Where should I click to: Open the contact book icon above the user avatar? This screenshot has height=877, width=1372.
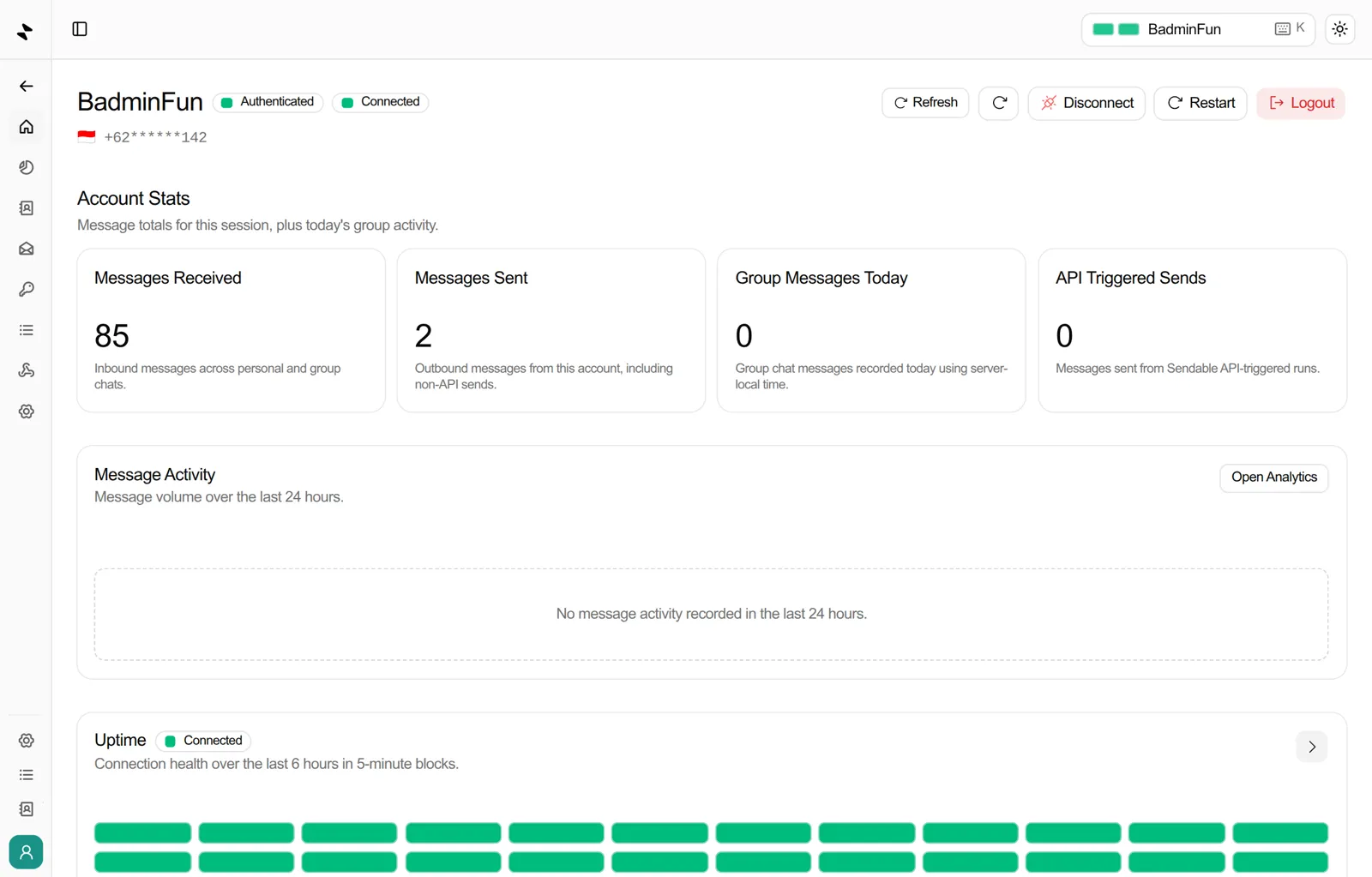(27, 809)
